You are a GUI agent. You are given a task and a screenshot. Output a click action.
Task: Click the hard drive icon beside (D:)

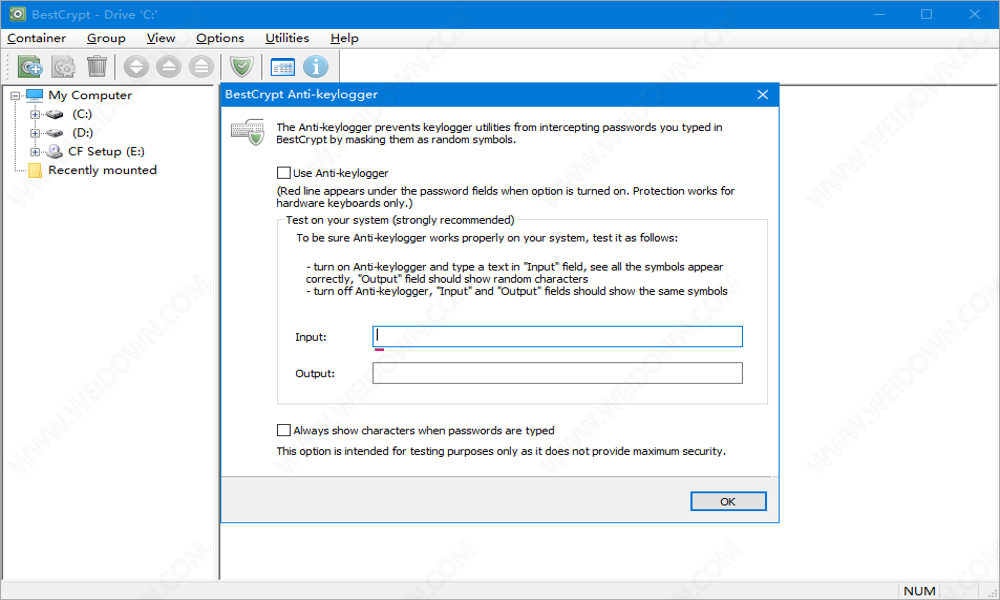(55, 133)
